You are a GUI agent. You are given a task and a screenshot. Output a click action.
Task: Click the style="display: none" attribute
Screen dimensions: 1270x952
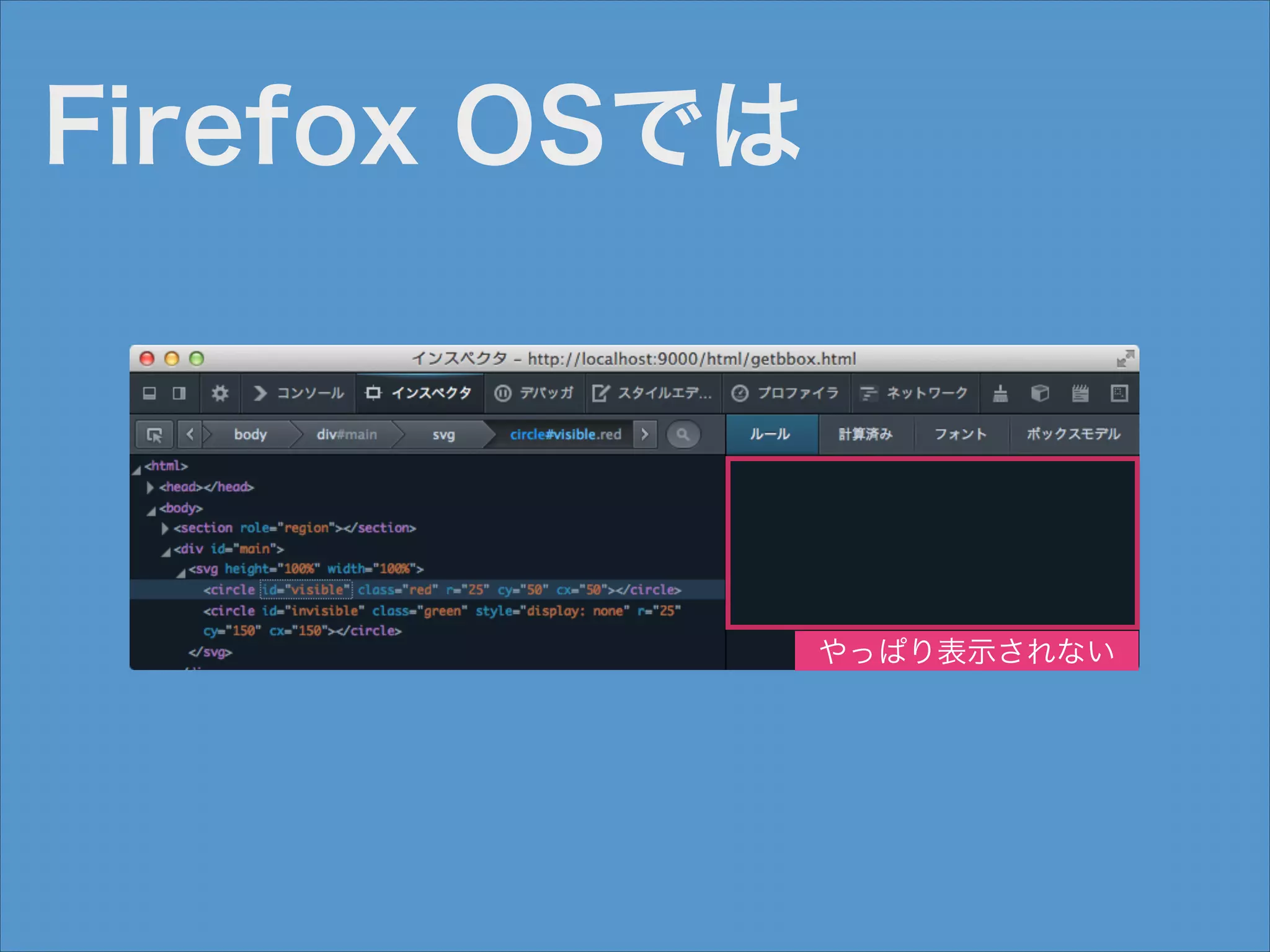tap(553, 611)
